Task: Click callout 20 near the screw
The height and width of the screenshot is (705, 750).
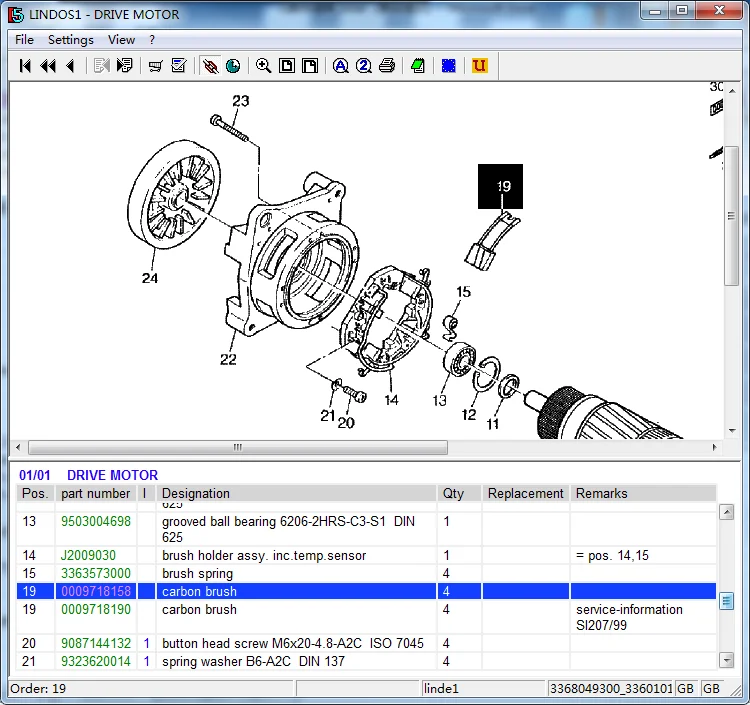Action: (x=346, y=423)
